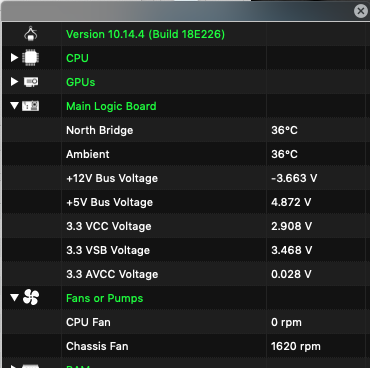Select the Fans or Pumps label

[105, 298]
